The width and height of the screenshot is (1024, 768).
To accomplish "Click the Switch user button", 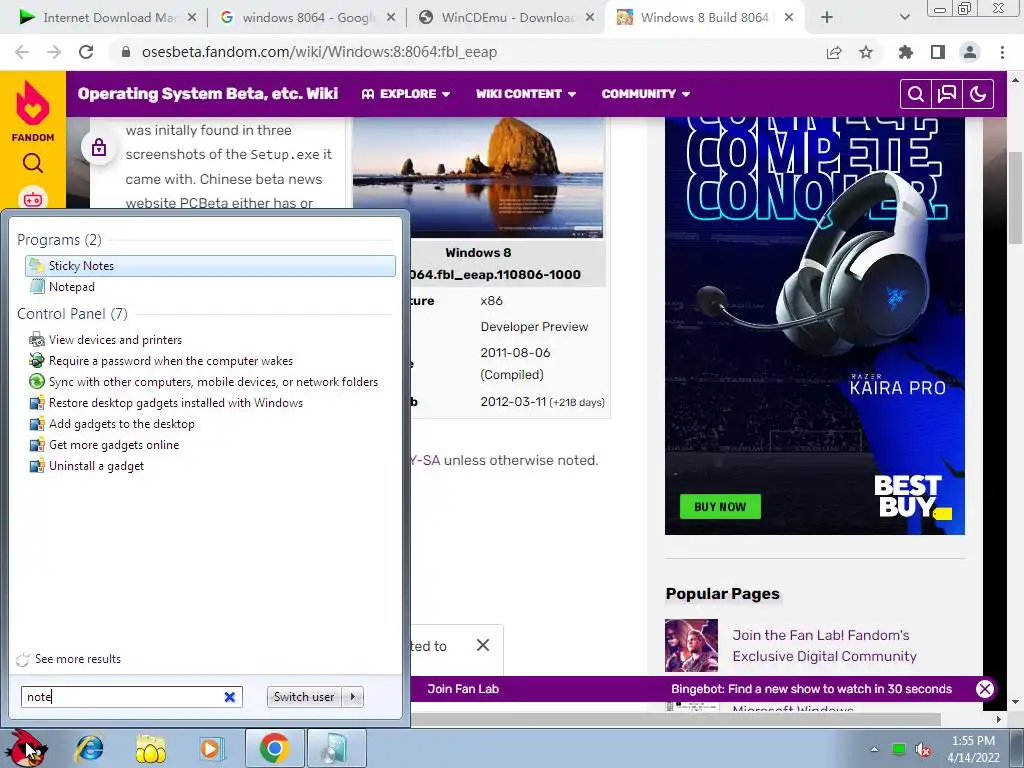I will point(304,697).
